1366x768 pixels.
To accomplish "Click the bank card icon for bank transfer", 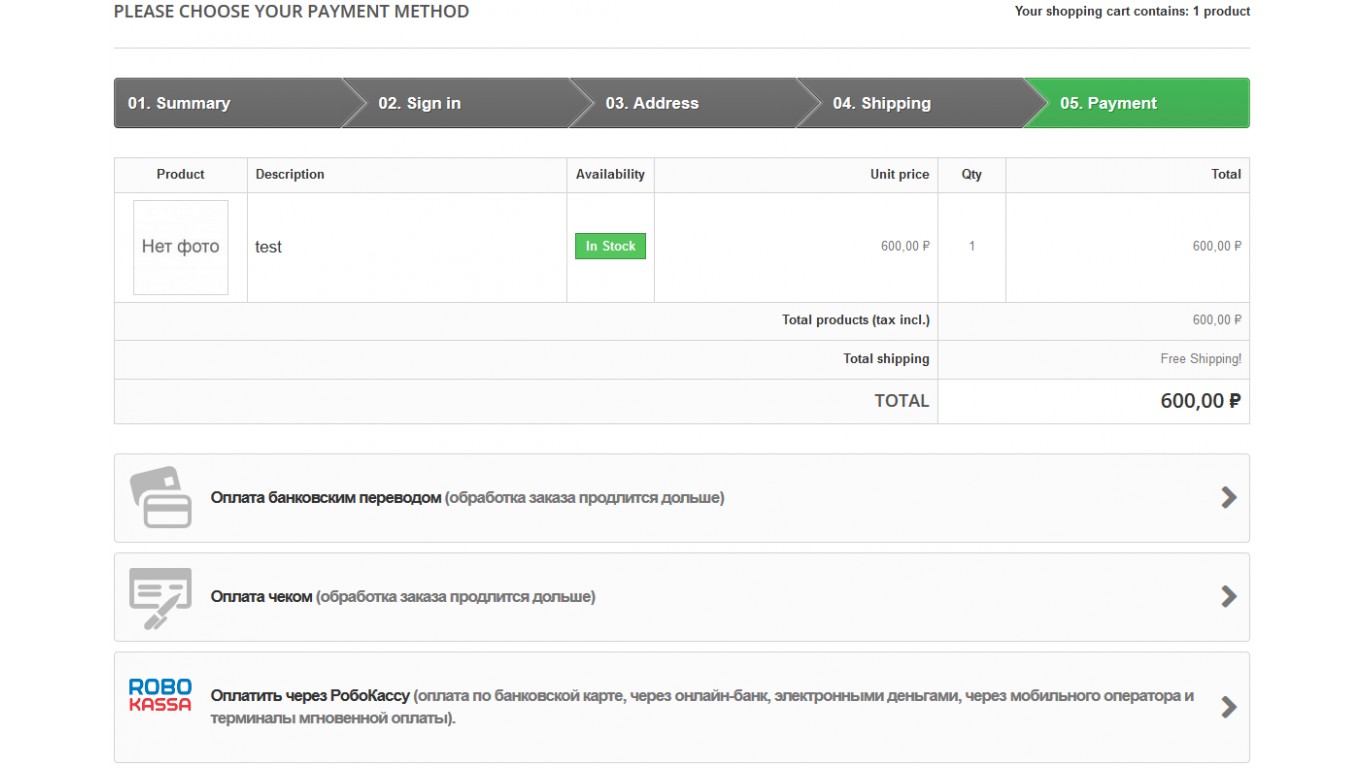I will click(160, 497).
